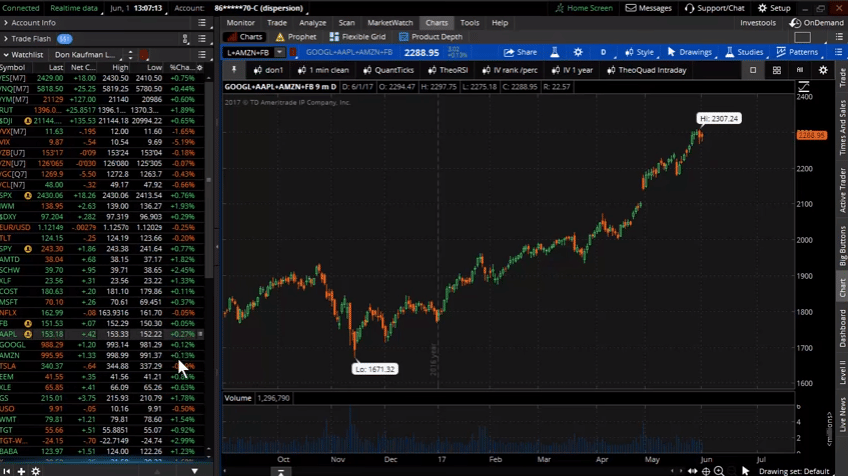Click Support/Chat headset icon
This screenshot has height=476, width=848.
tap(715, 8)
